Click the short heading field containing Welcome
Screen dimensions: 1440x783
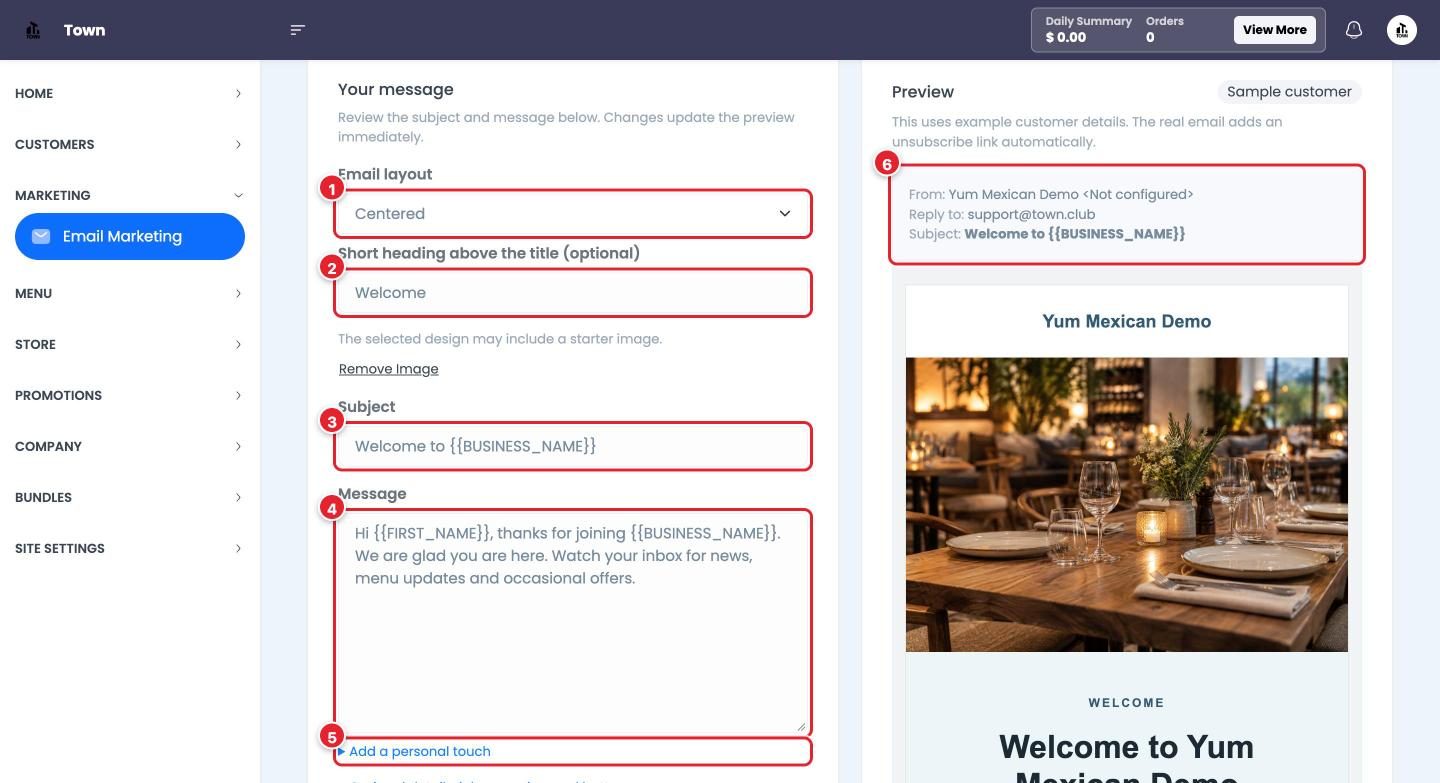point(572,293)
